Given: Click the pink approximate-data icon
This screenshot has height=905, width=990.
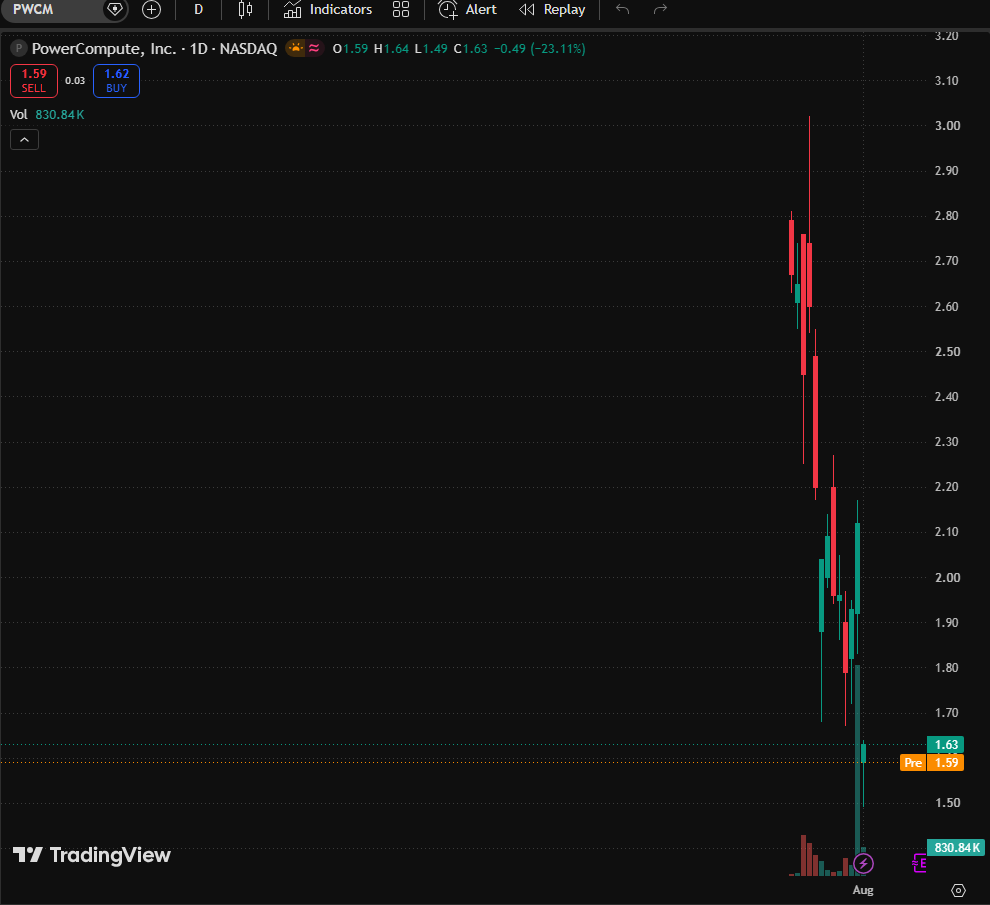Looking at the screenshot, I should point(314,48).
